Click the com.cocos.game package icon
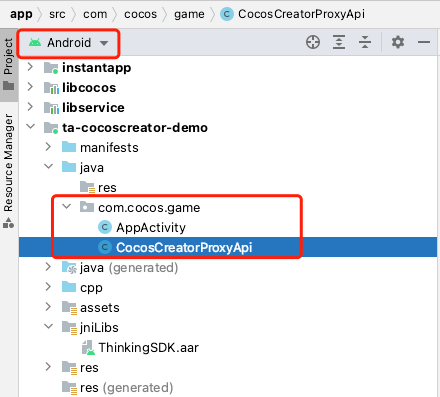440x397 pixels. tap(87, 207)
